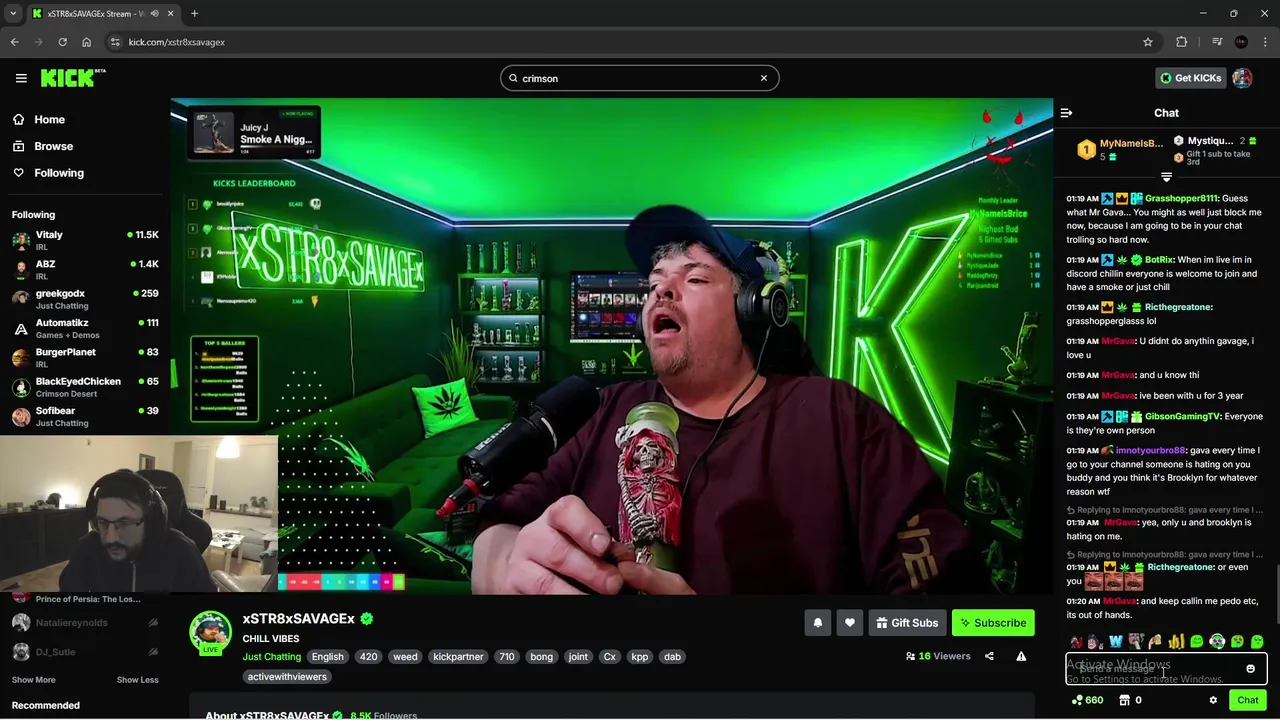Screen dimensions: 1280x720
Task: Select the weed tag
Action: 405,657
